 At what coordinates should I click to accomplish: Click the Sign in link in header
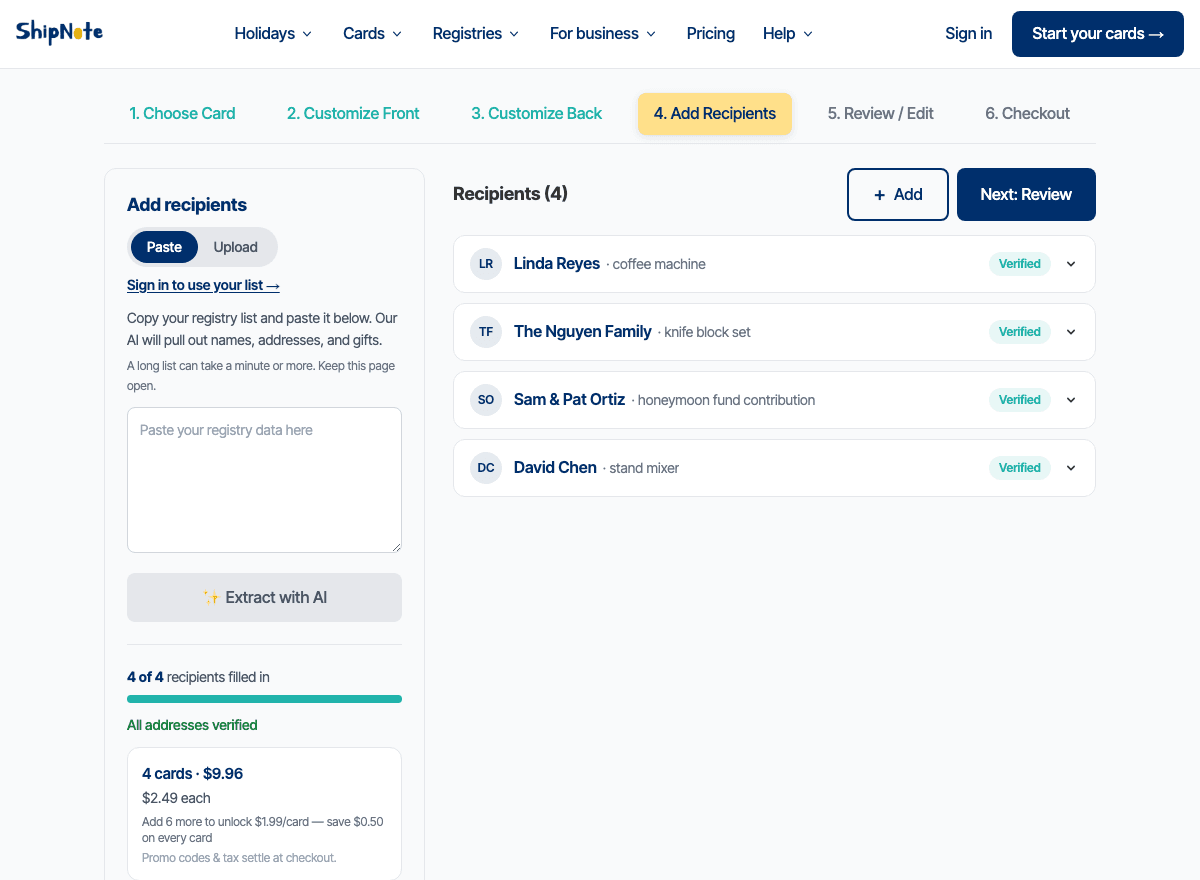coord(969,33)
